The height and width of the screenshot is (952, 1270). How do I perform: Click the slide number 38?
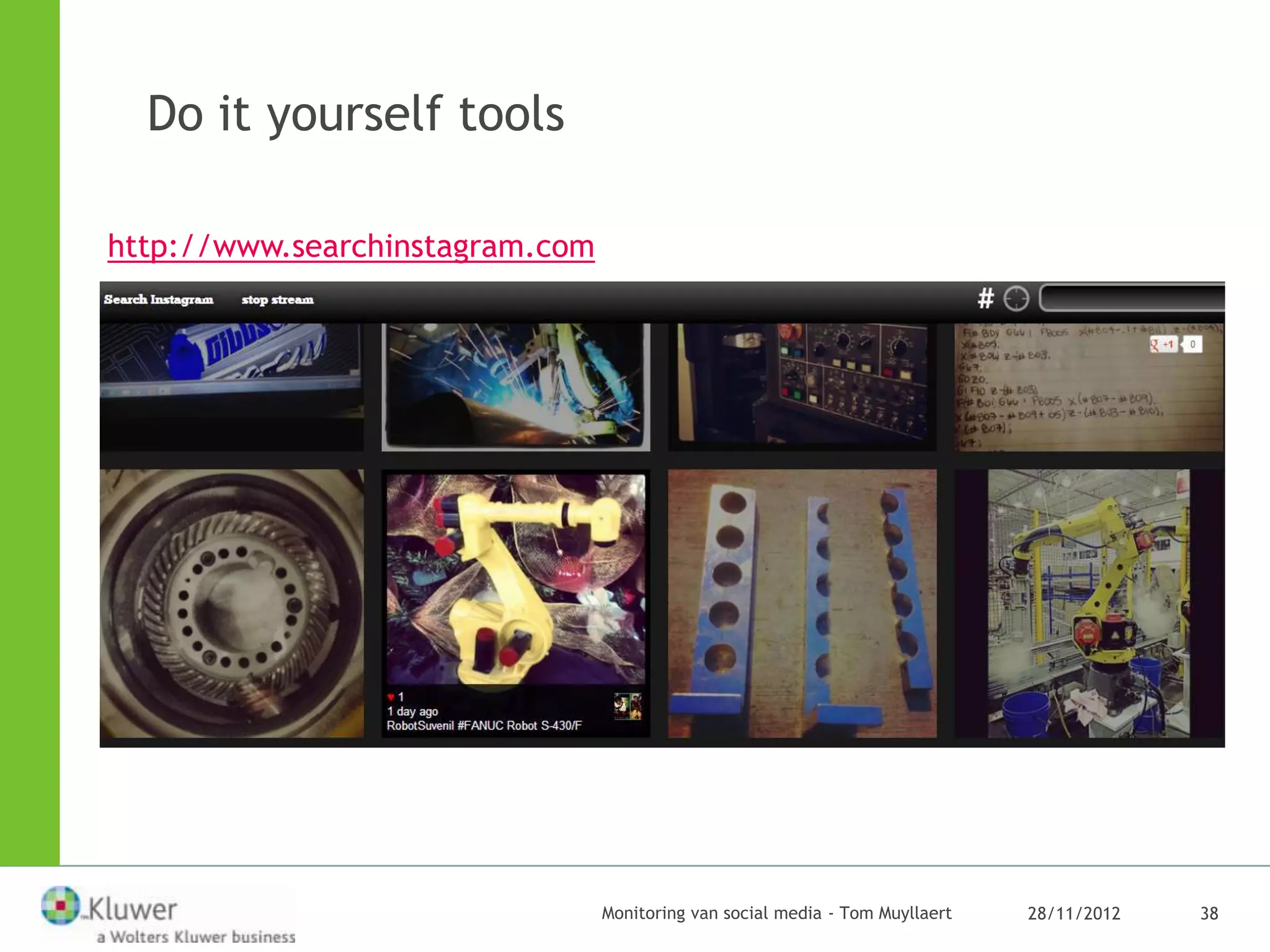click(x=1209, y=914)
